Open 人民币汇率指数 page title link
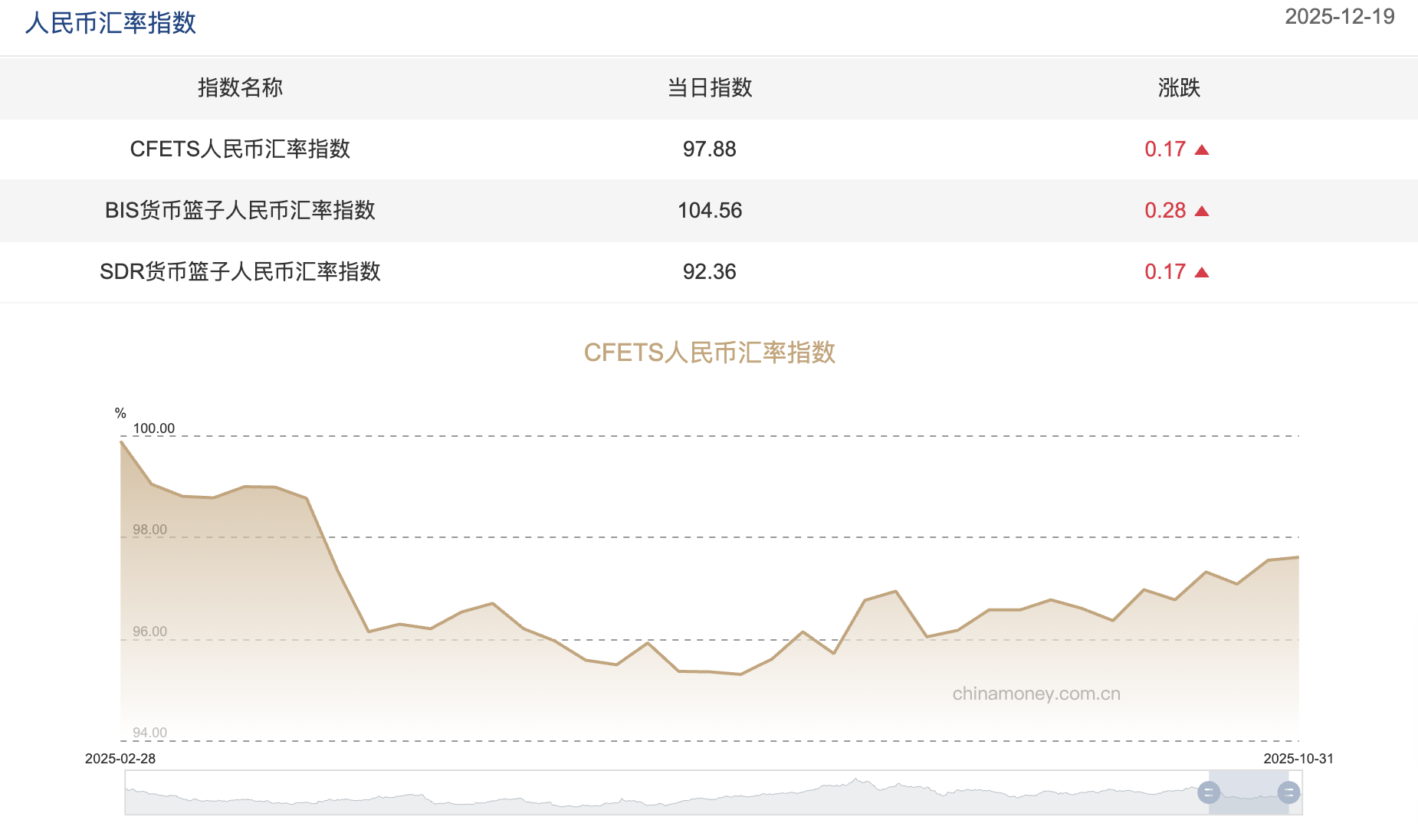 coord(110,24)
